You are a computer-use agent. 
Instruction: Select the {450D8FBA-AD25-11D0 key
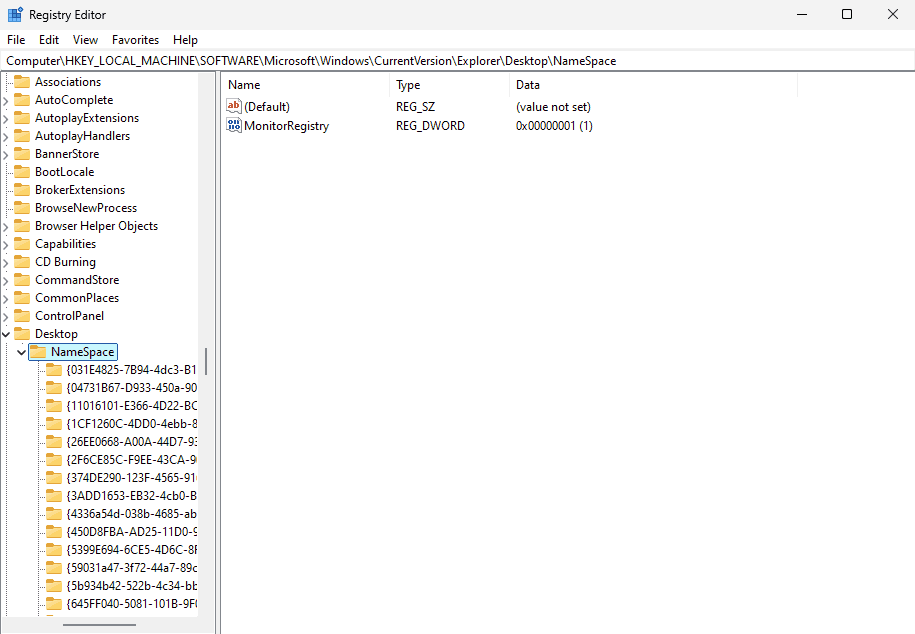tap(132, 532)
